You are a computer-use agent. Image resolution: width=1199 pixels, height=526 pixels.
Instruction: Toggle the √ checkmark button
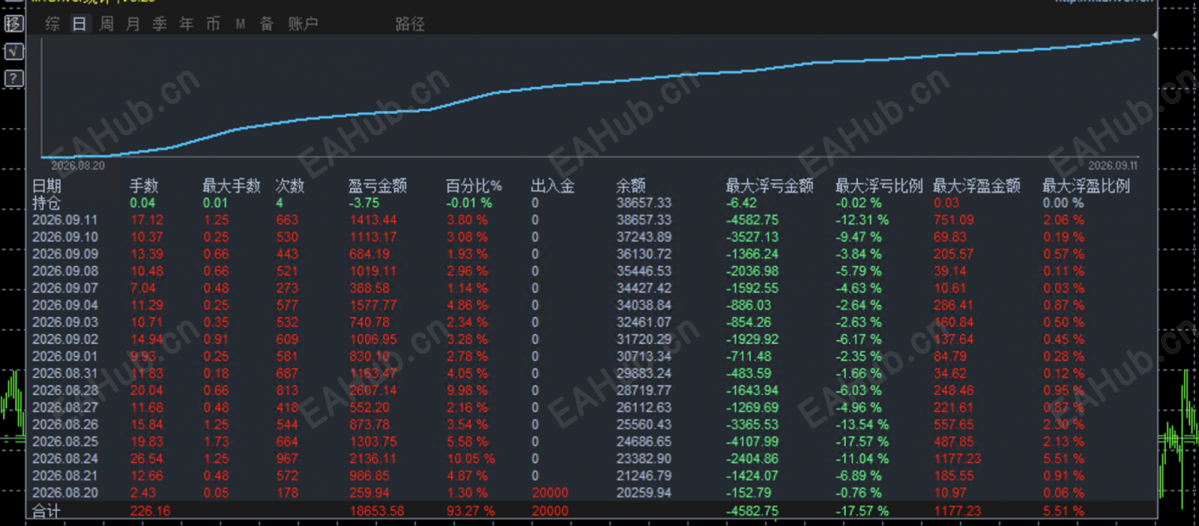point(14,51)
